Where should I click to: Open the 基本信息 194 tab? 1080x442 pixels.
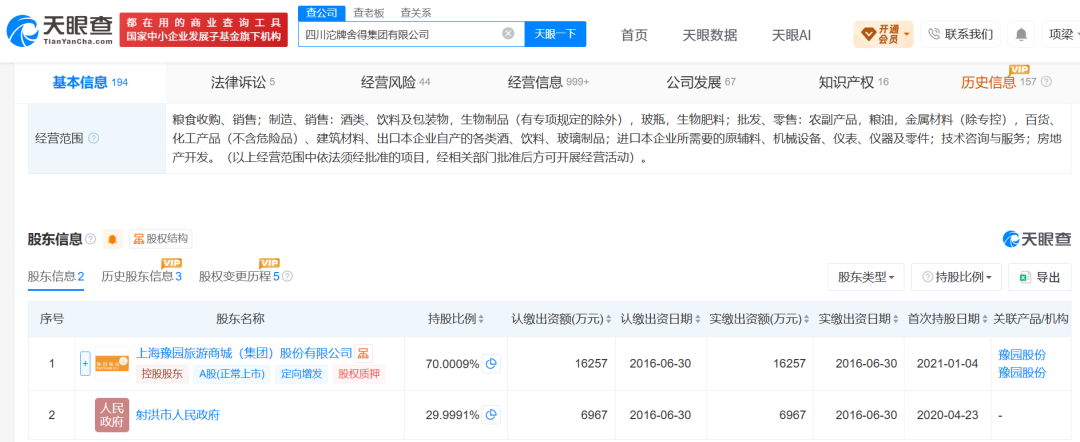click(90, 83)
